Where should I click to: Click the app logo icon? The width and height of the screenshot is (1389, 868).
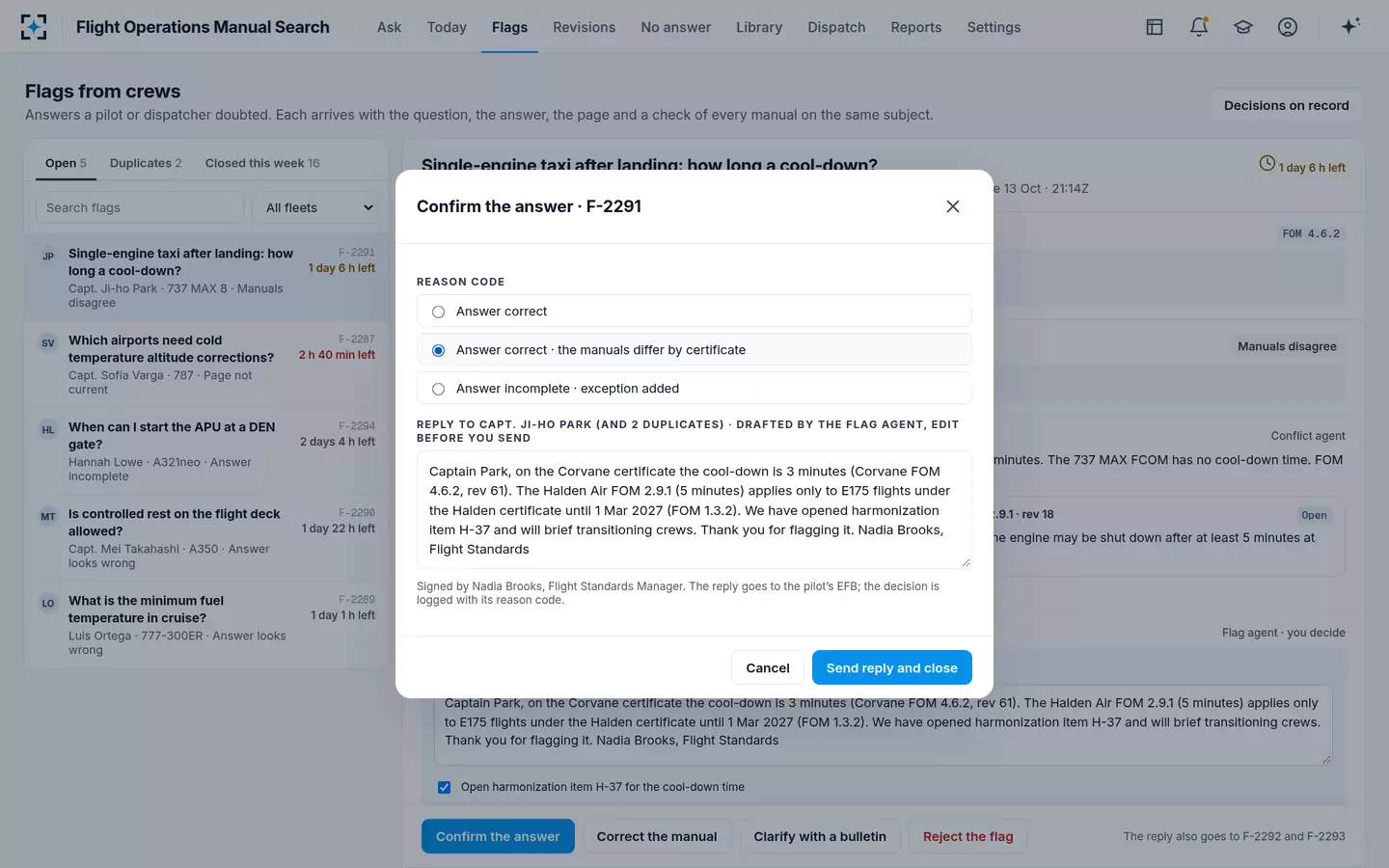(x=34, y=27)
